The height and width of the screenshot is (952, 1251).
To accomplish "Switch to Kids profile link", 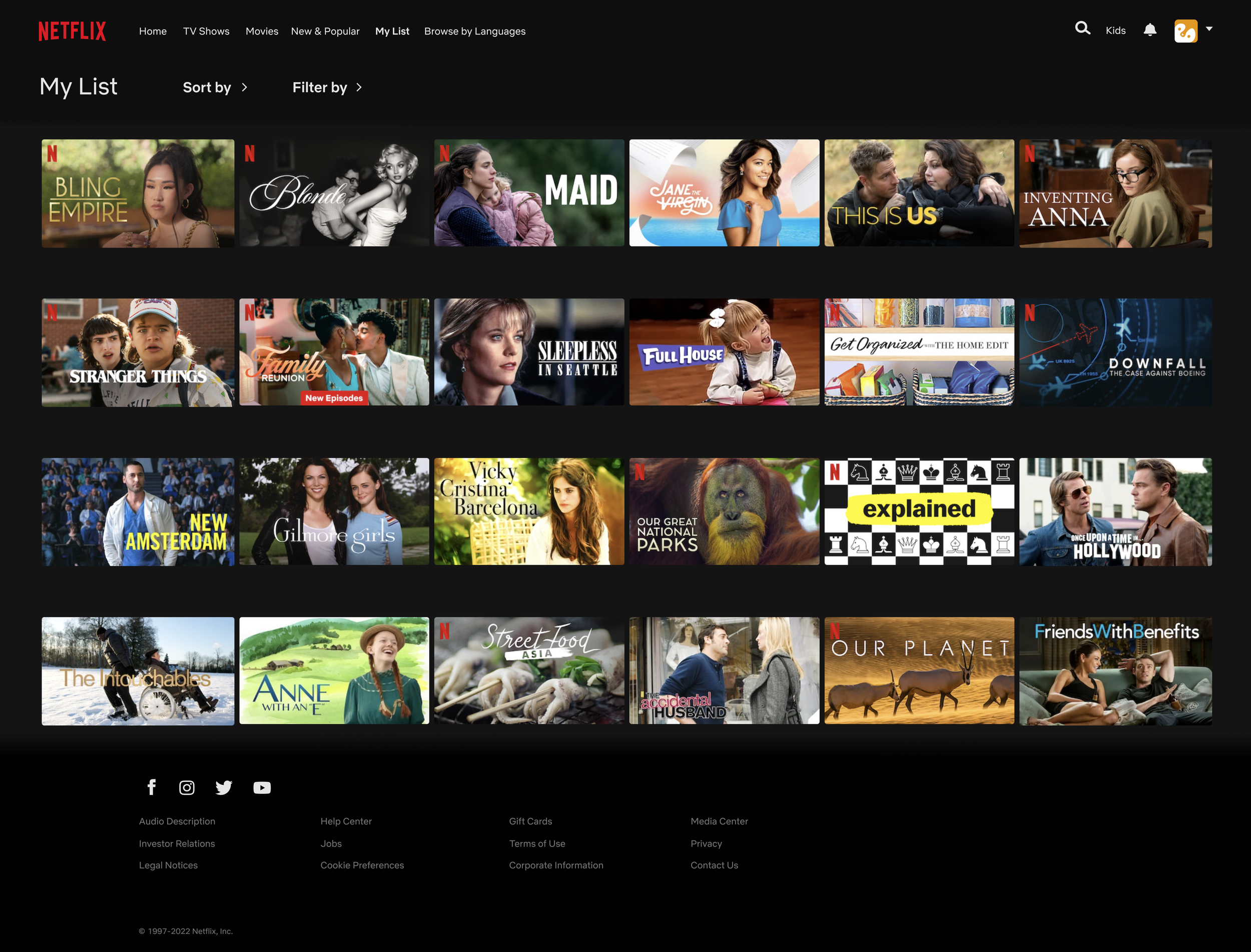I will point(1115,31).
